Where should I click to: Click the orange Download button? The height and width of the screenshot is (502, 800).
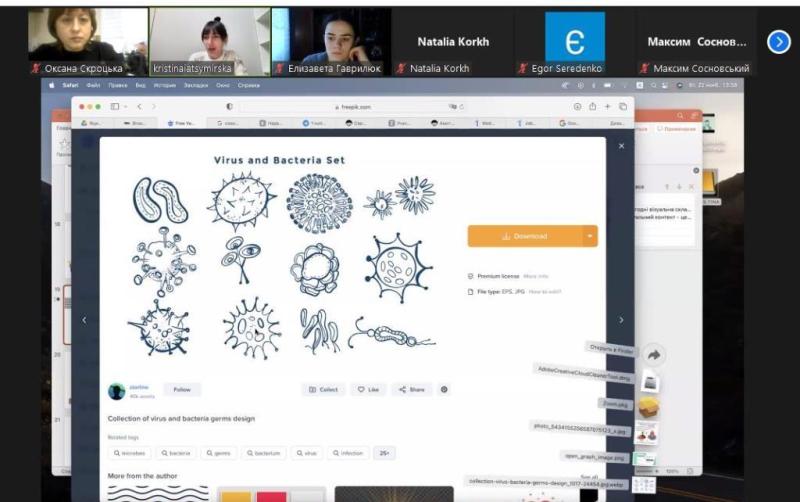tap(525, 236)
